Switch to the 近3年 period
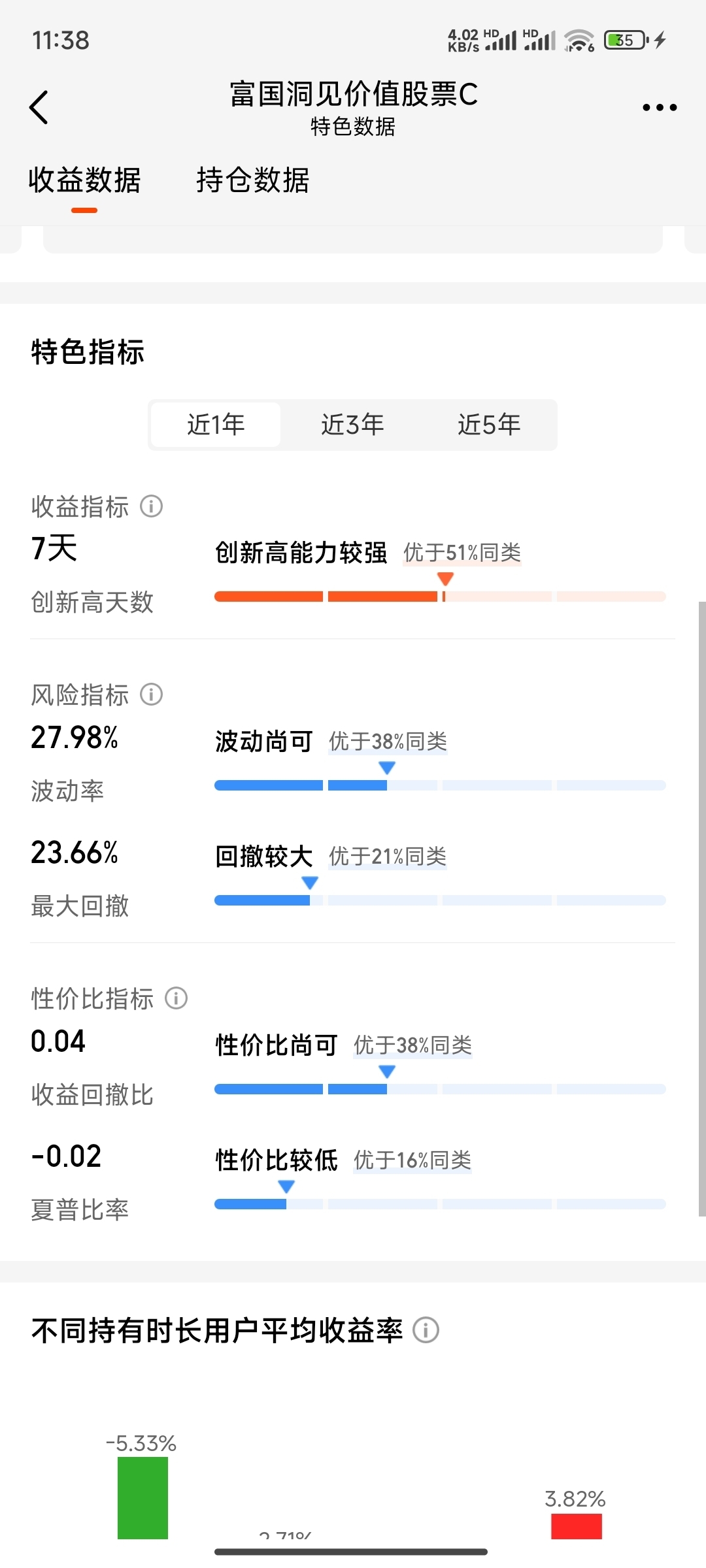This screenshot has height=1568, width=706. click(x=352, y=425)
